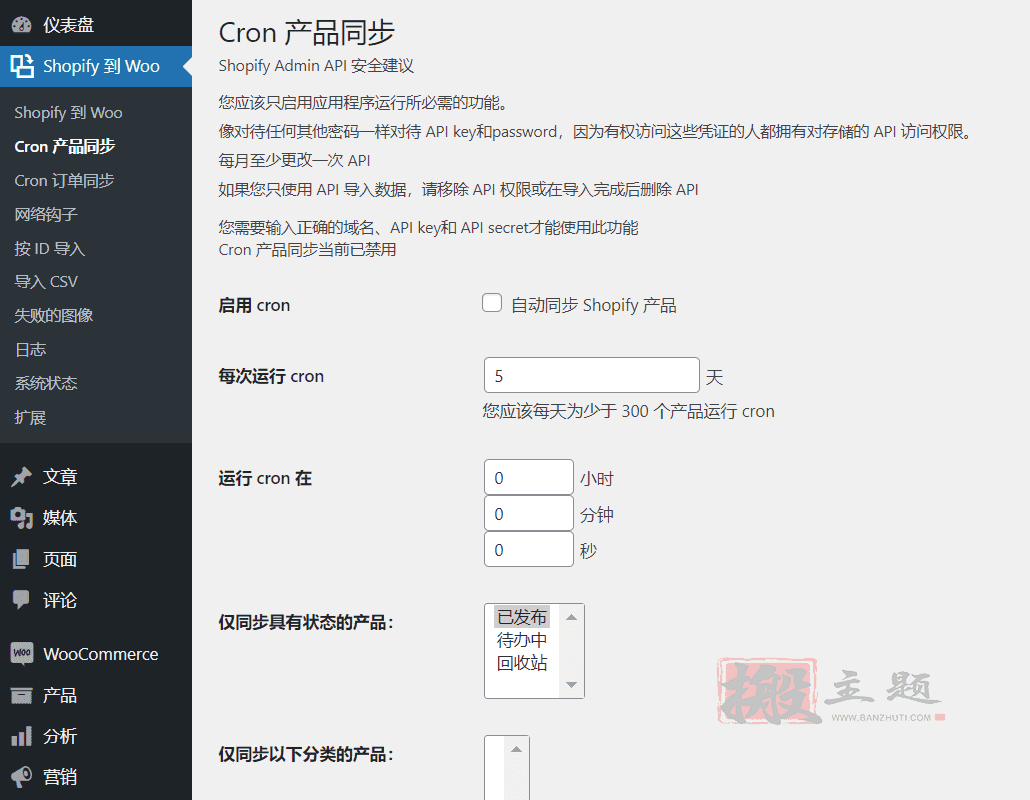Click the megaphone icon beside 营销

point(22,777)
